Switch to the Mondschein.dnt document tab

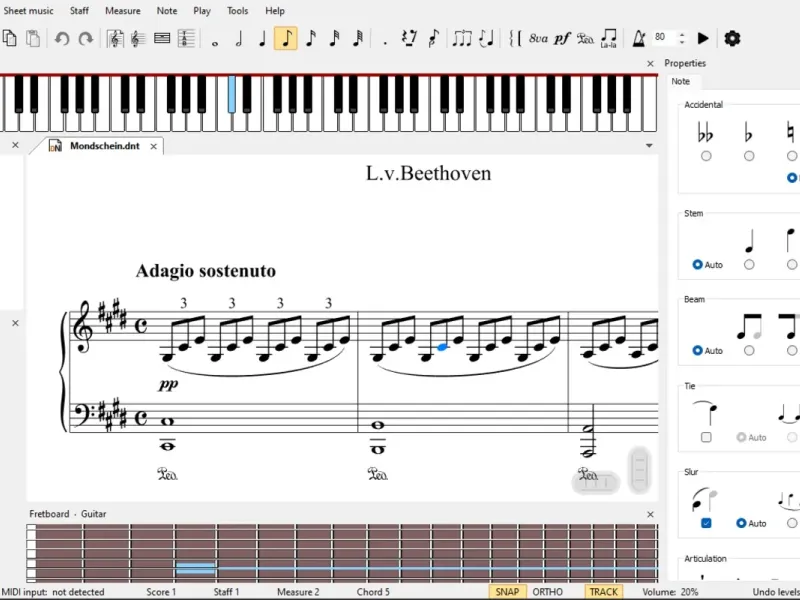coord(105,146)
